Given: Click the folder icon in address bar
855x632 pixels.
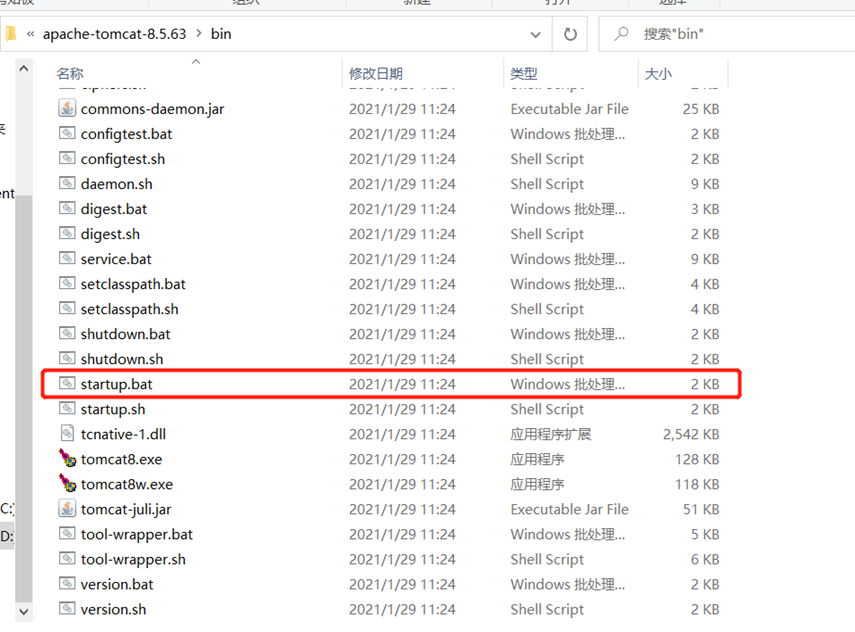Looking at the screenshot, I should point(10,34).
